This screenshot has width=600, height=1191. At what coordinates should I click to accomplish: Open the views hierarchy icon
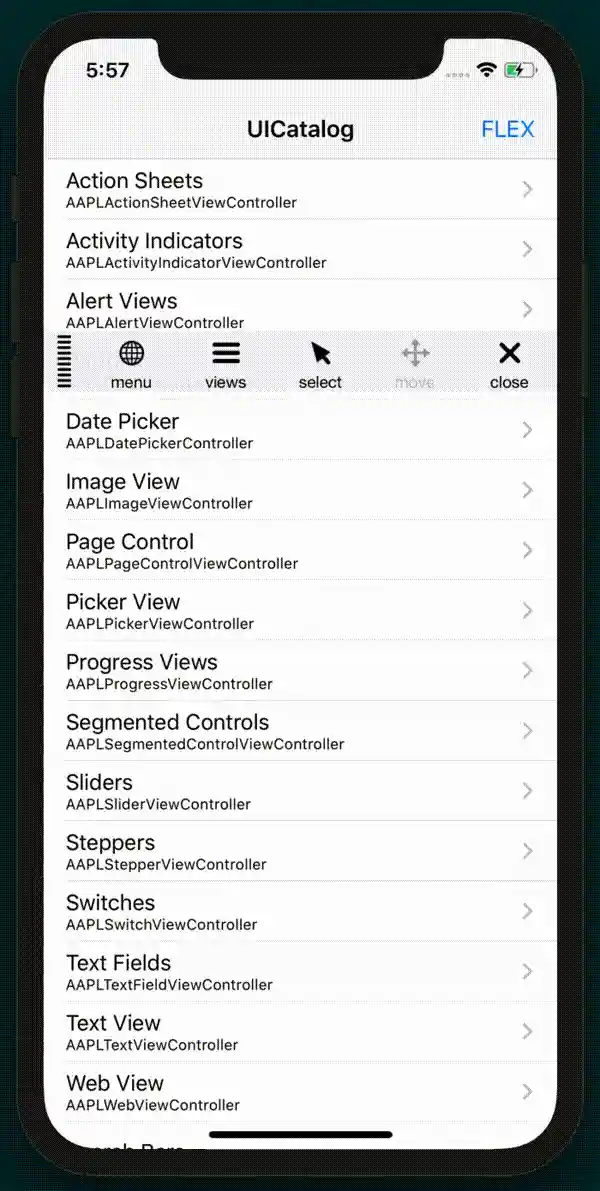(x=226, y=353)
